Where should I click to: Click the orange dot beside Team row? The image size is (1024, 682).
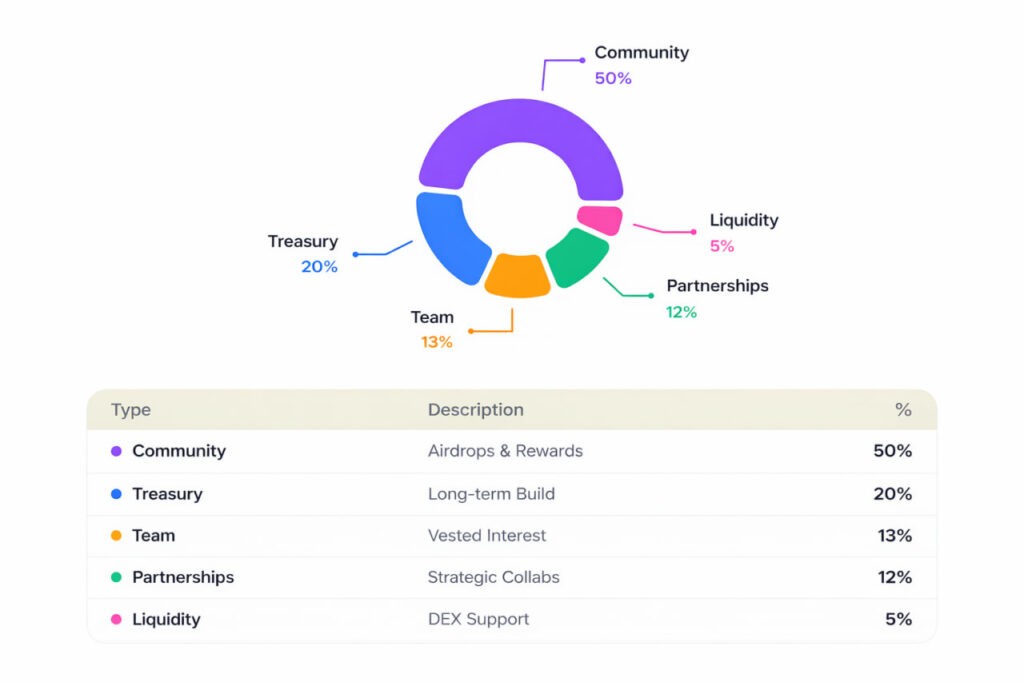(116, 536)
